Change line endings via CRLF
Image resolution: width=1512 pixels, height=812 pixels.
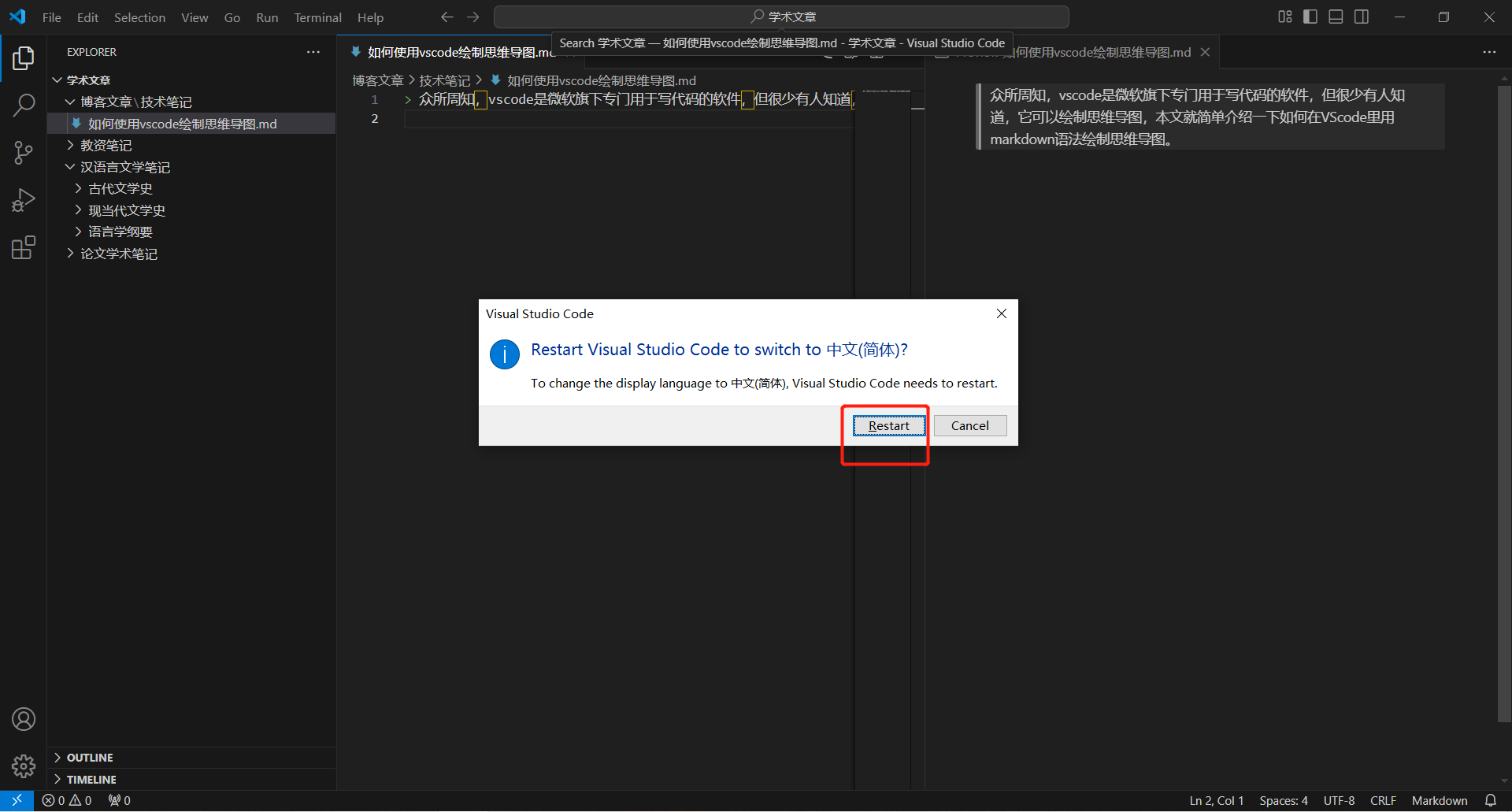(1383, 800)
